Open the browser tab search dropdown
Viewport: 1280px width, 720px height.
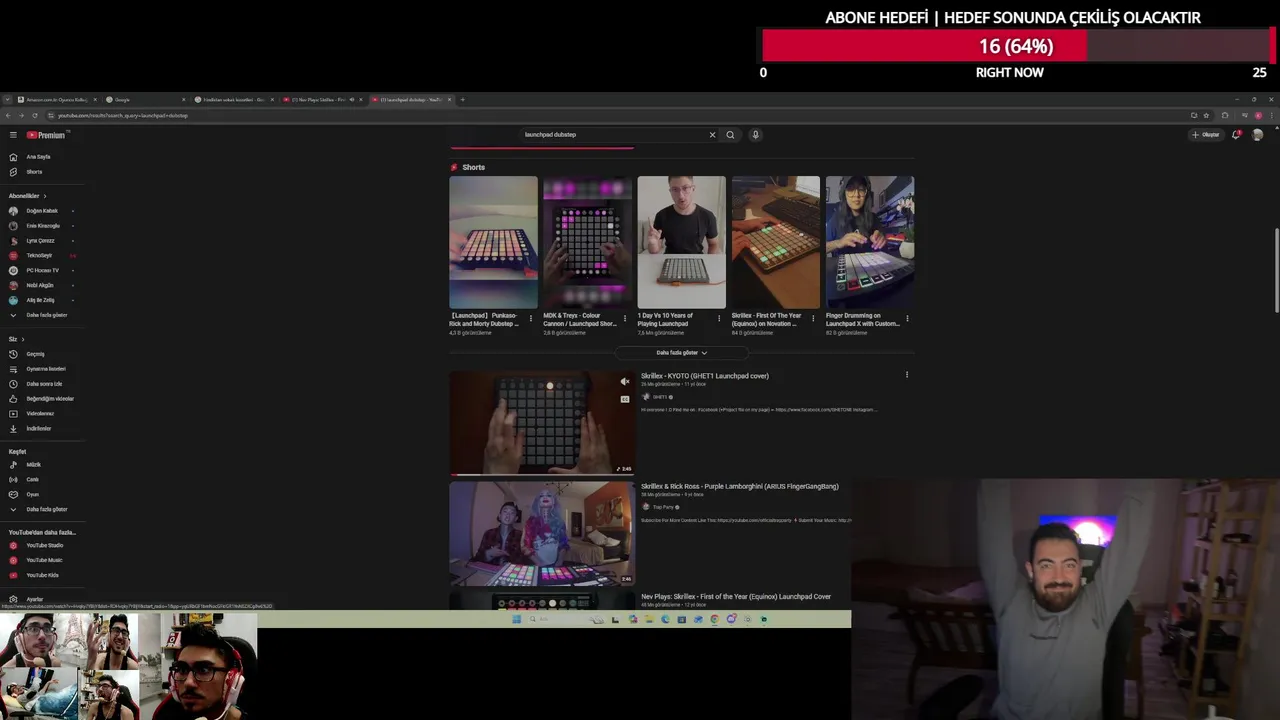8,100
